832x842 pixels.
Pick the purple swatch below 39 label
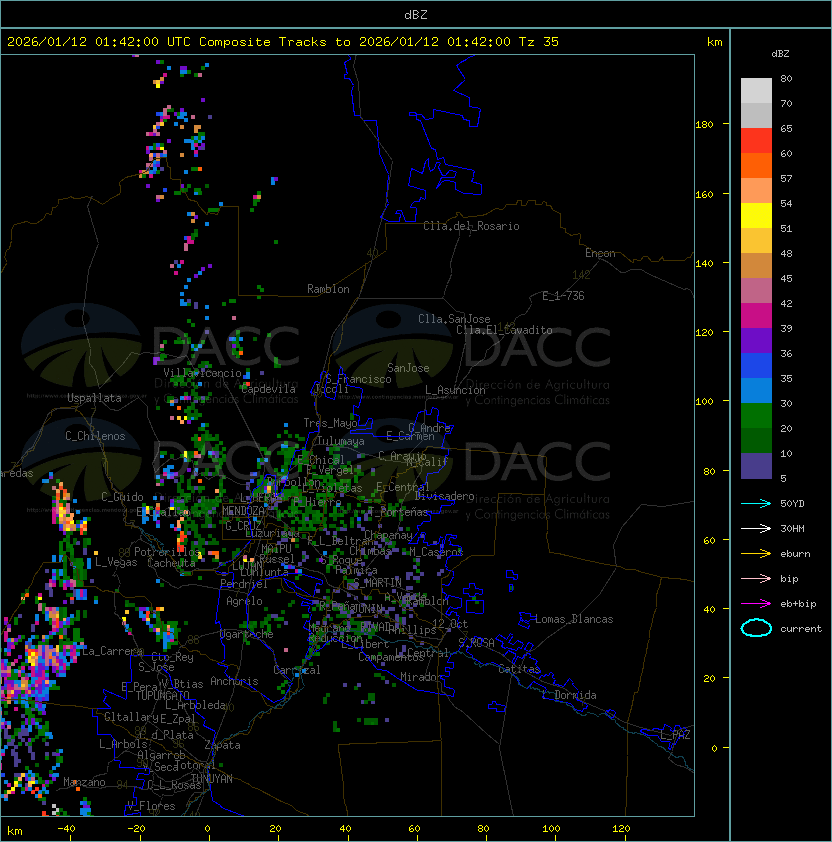tap(756, 340)
